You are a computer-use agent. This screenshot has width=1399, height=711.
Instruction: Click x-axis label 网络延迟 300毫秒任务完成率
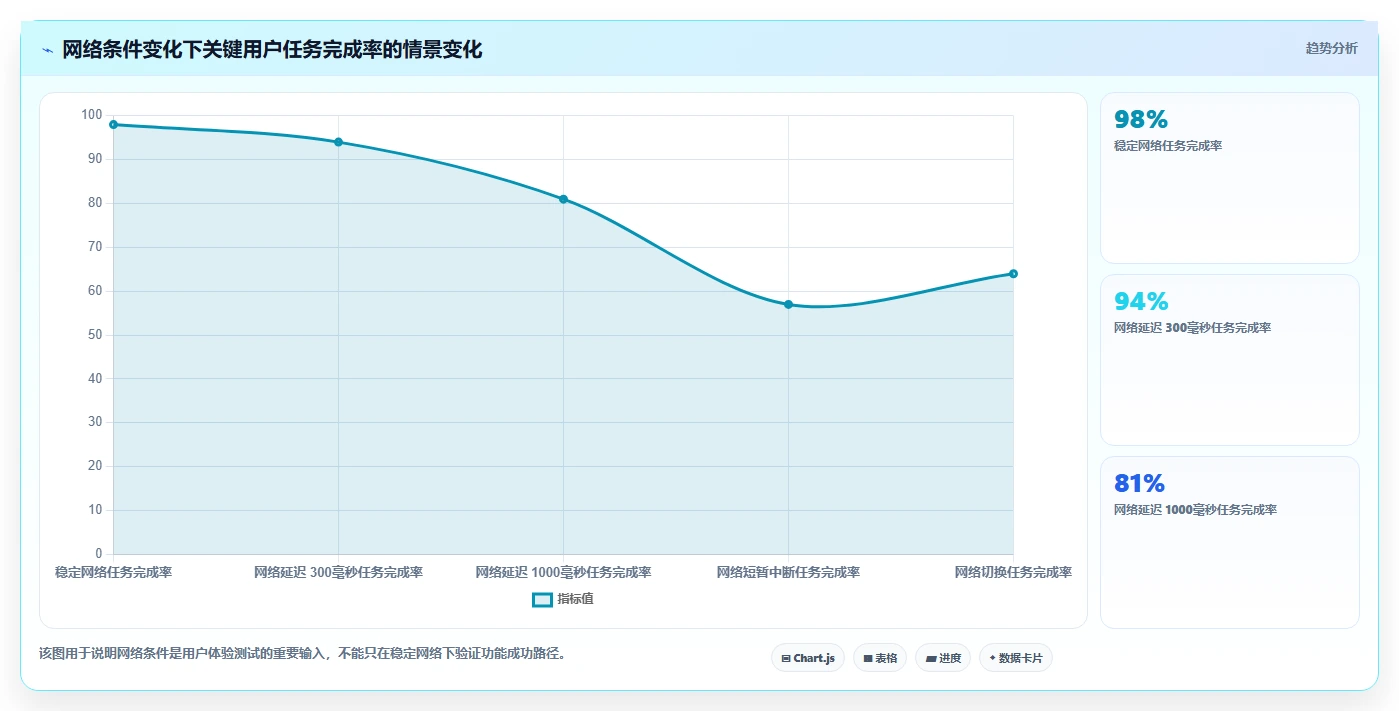point(338,573)
